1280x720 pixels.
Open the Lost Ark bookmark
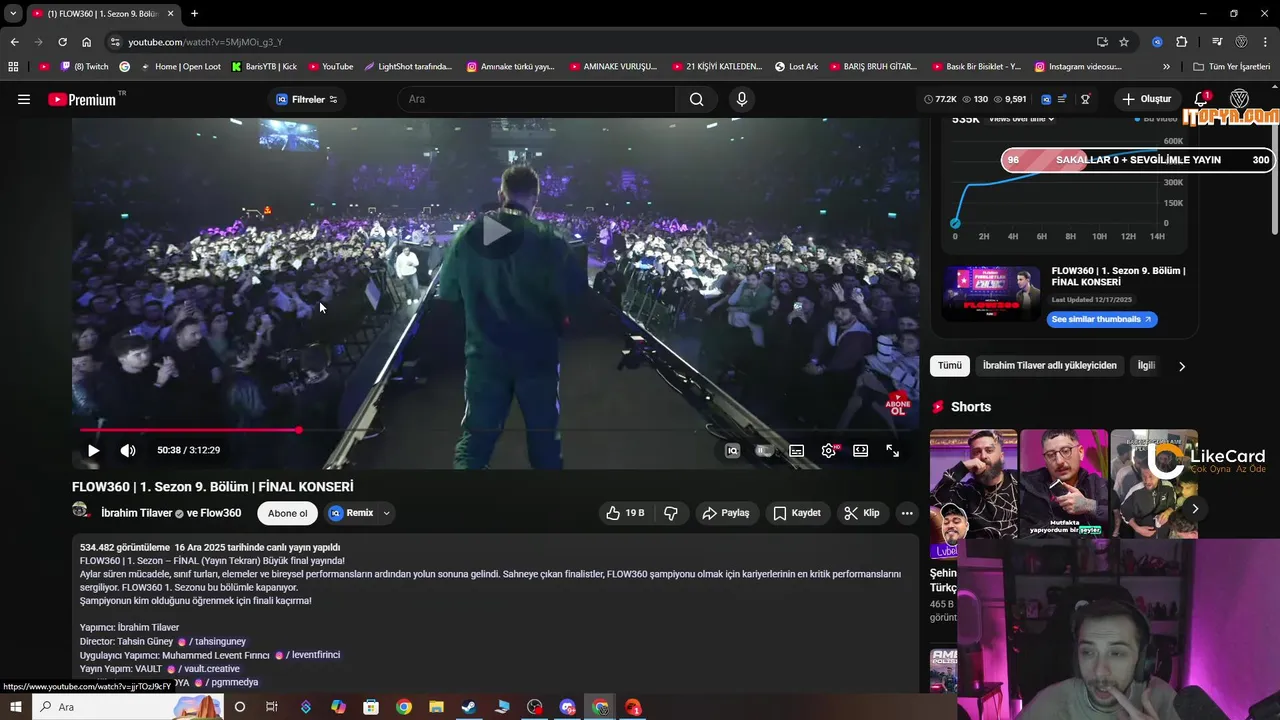[796, 67]
